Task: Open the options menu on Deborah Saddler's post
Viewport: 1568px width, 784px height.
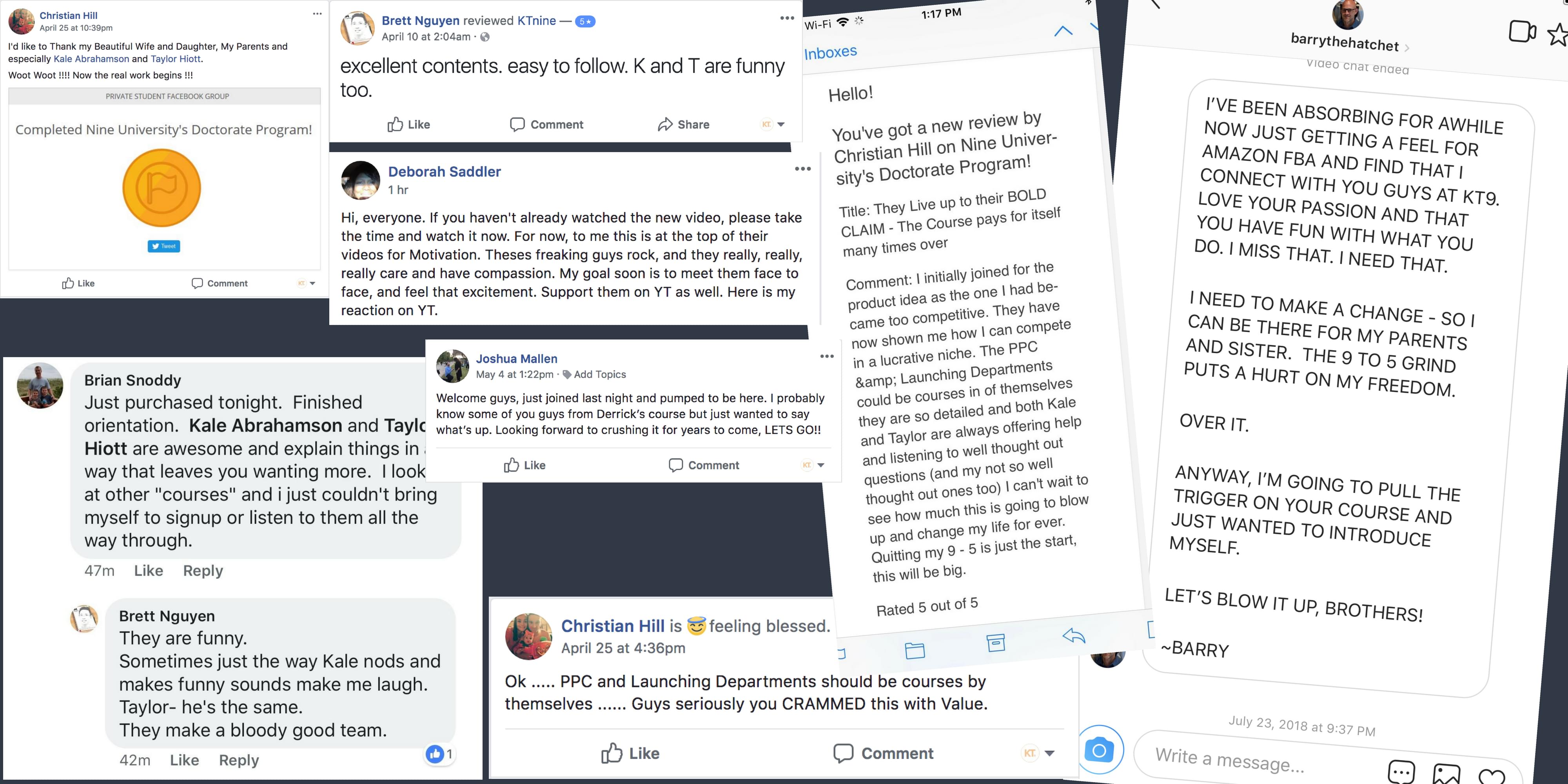Action: pyautogui.click(x=802, y=169)
